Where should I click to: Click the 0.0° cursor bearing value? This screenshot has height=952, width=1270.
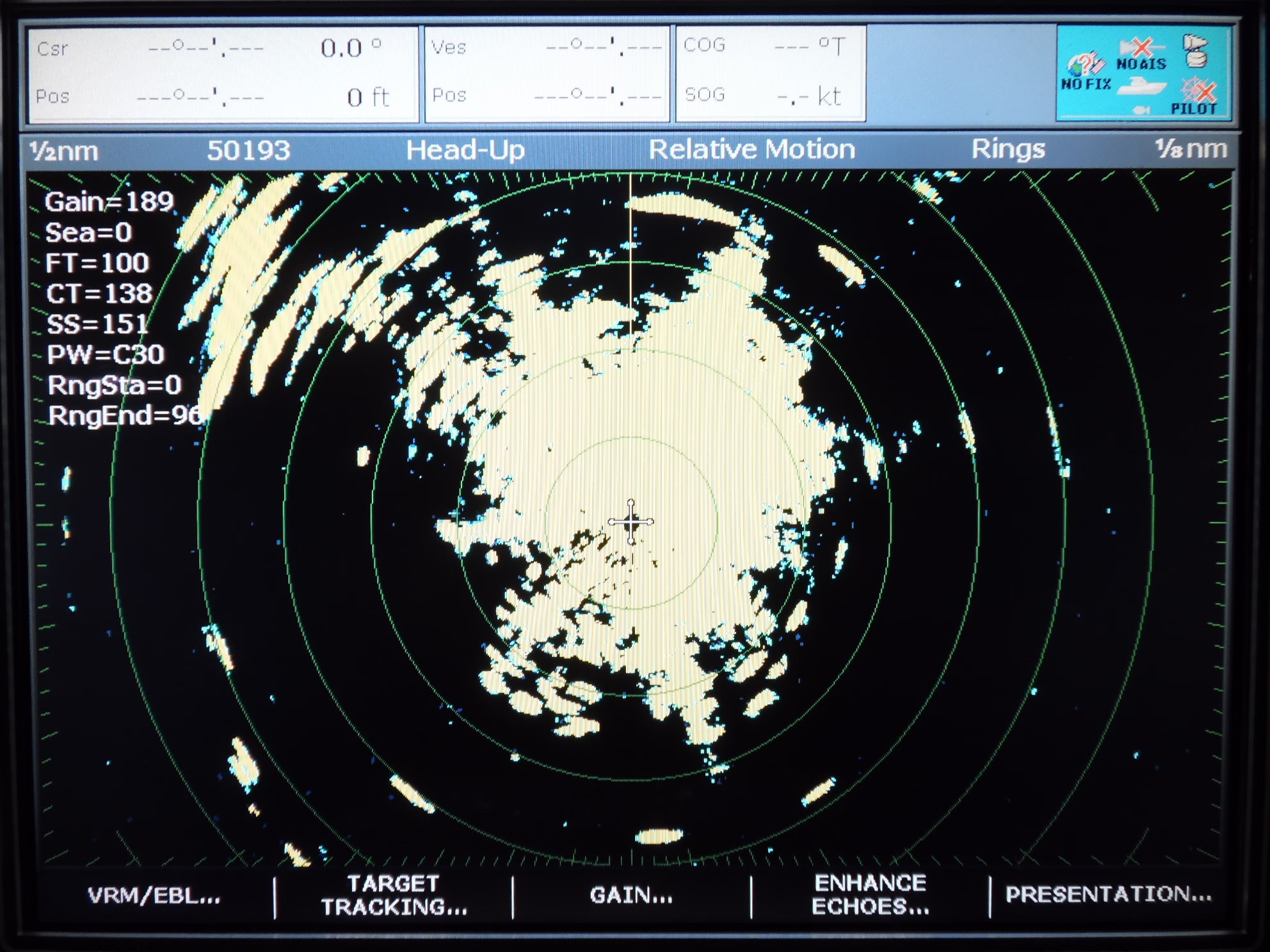[351, 47]
